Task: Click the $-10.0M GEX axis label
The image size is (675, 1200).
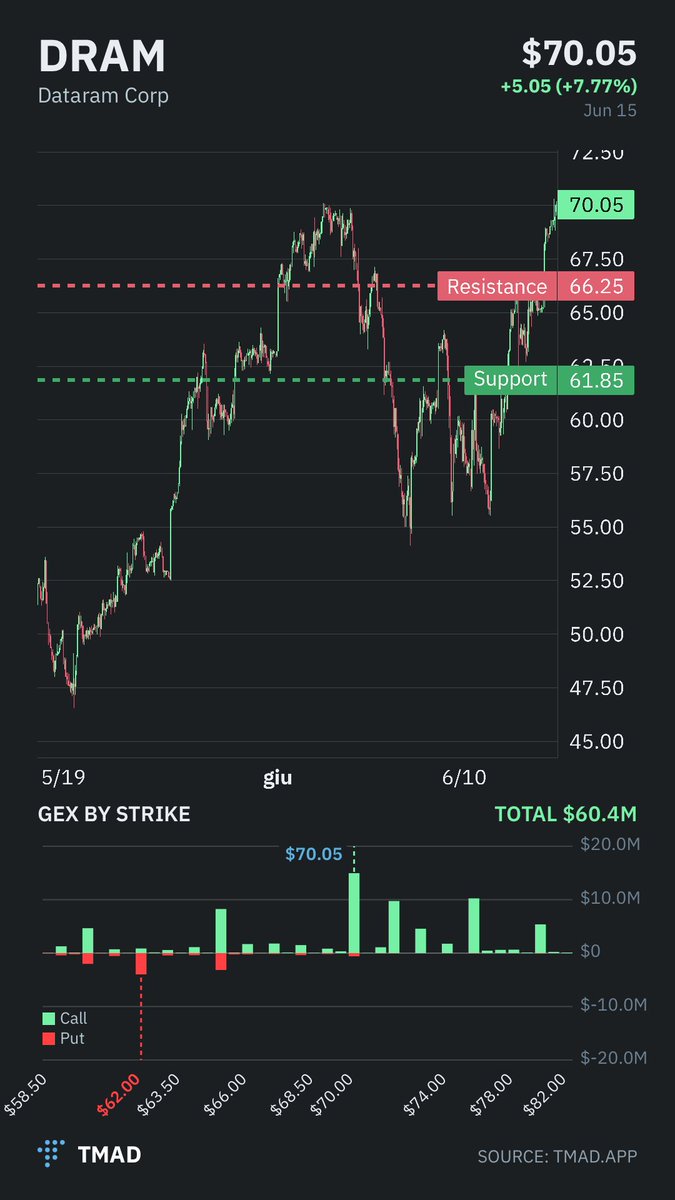Action: click(613, 1005)
